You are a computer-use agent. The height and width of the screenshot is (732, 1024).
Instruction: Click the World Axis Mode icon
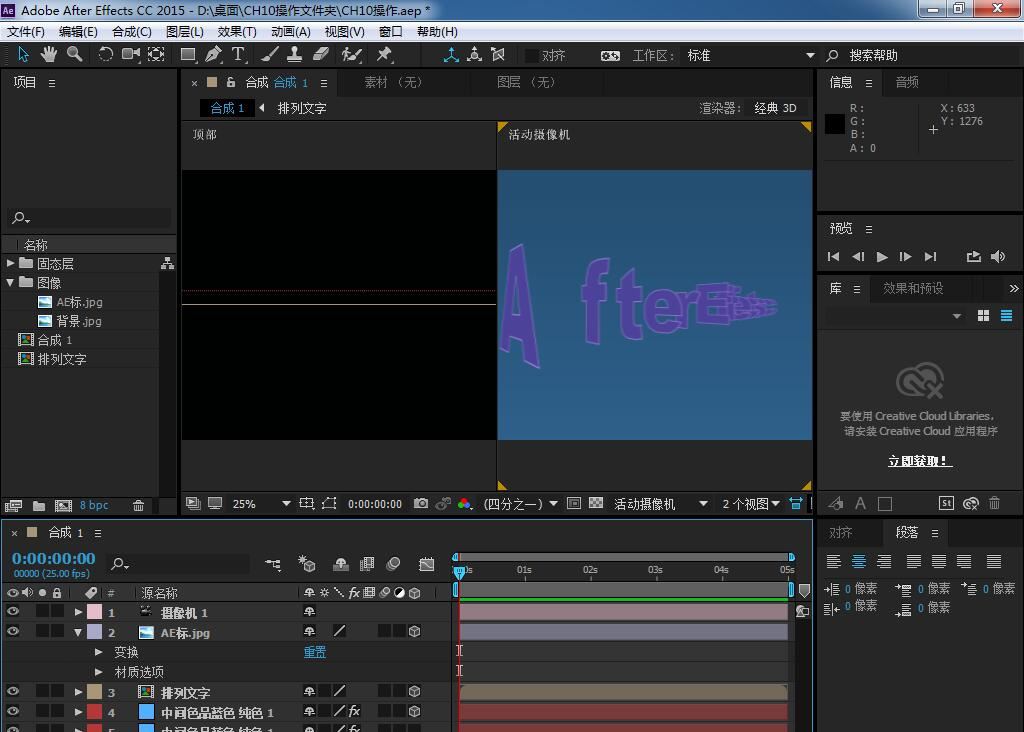pos(475,55)
